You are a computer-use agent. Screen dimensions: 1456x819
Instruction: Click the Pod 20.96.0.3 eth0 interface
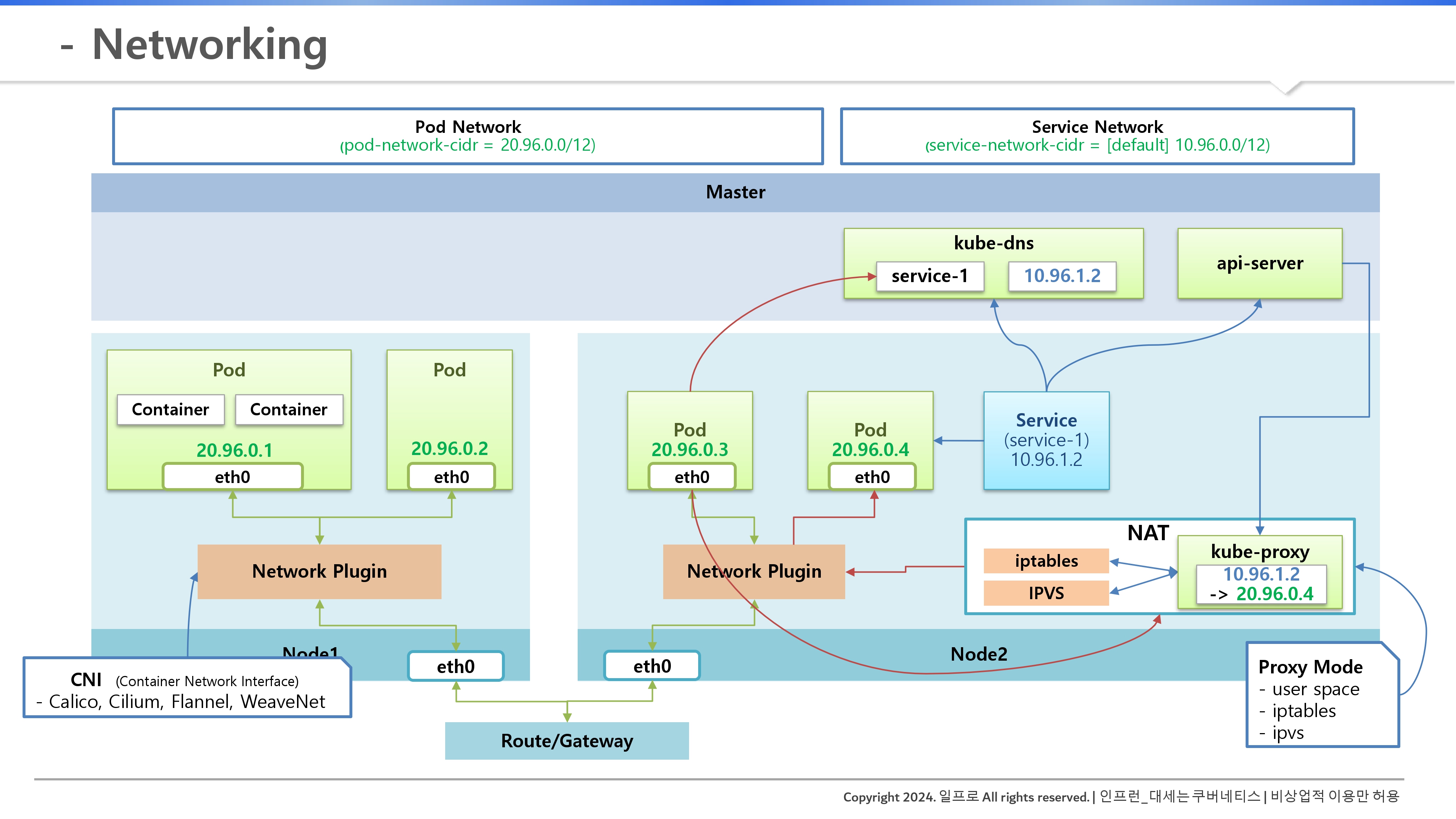(691, 477)
